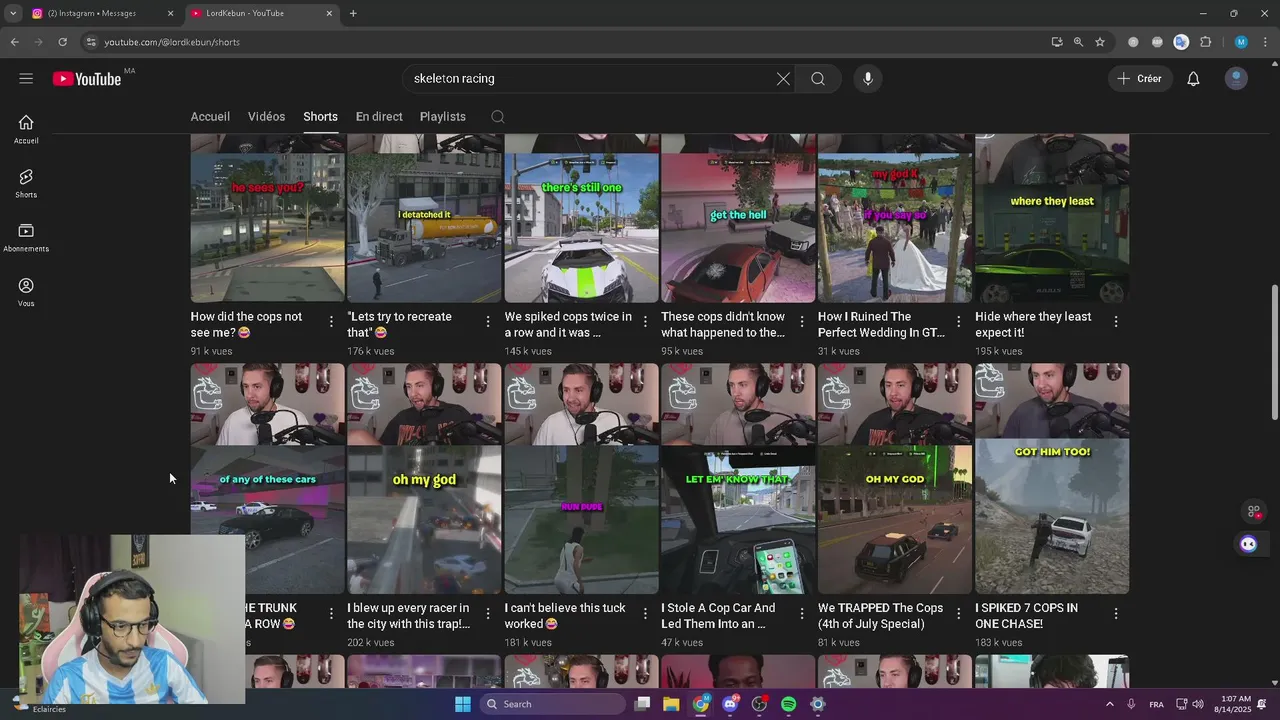Open options for "How did the cops not see me?"
Image resolution: width=1280 pixels, height=720 pixels.
click(x=331, y=321)
